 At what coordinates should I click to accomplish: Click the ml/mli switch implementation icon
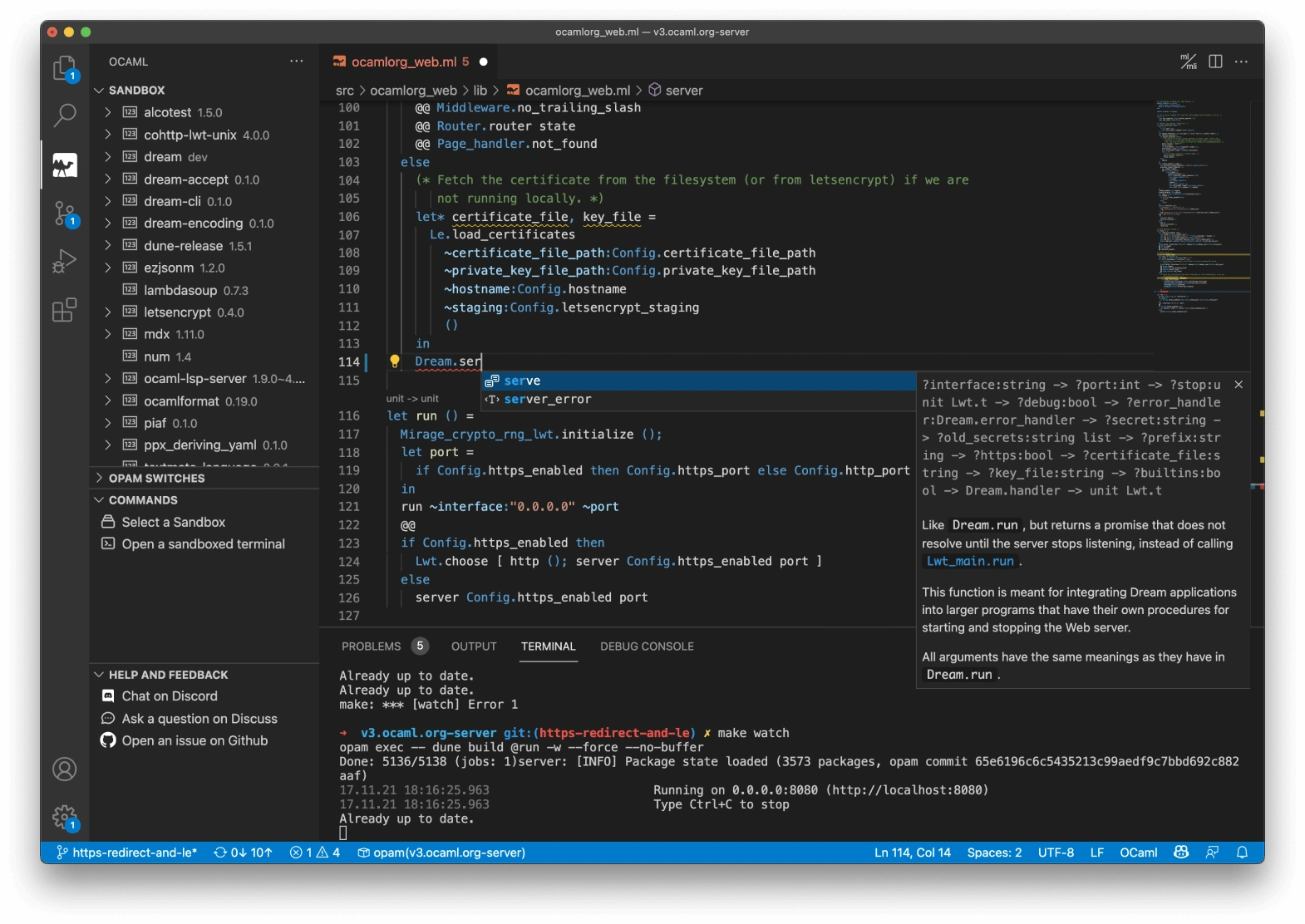[1189, 61]
